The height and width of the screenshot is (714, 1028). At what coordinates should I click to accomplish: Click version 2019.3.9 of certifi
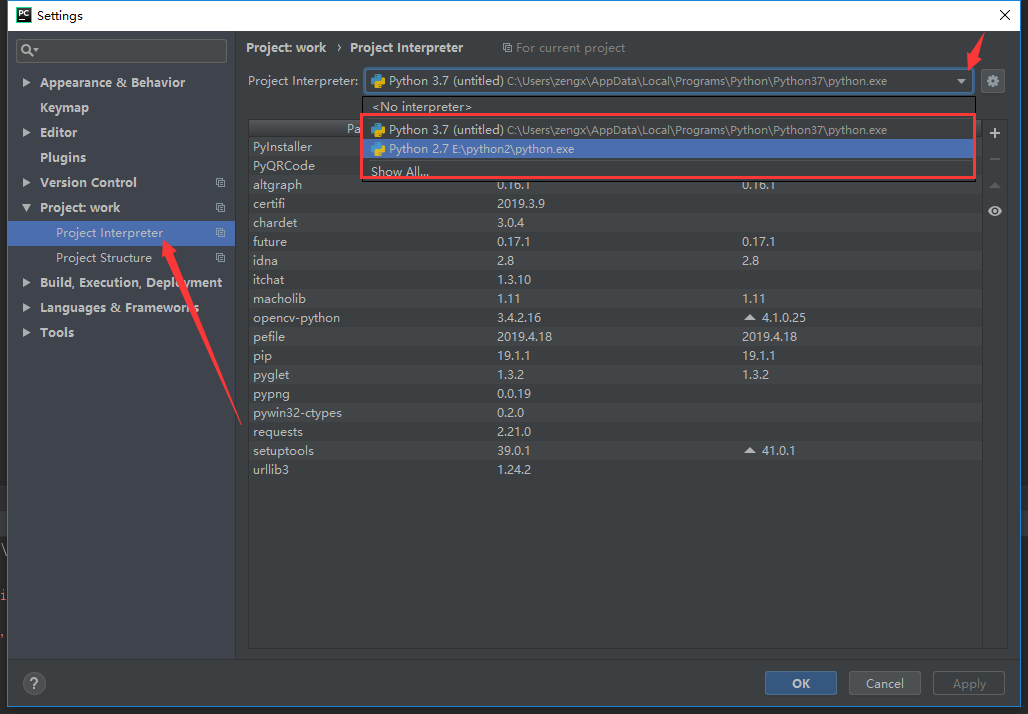point(521,204)
